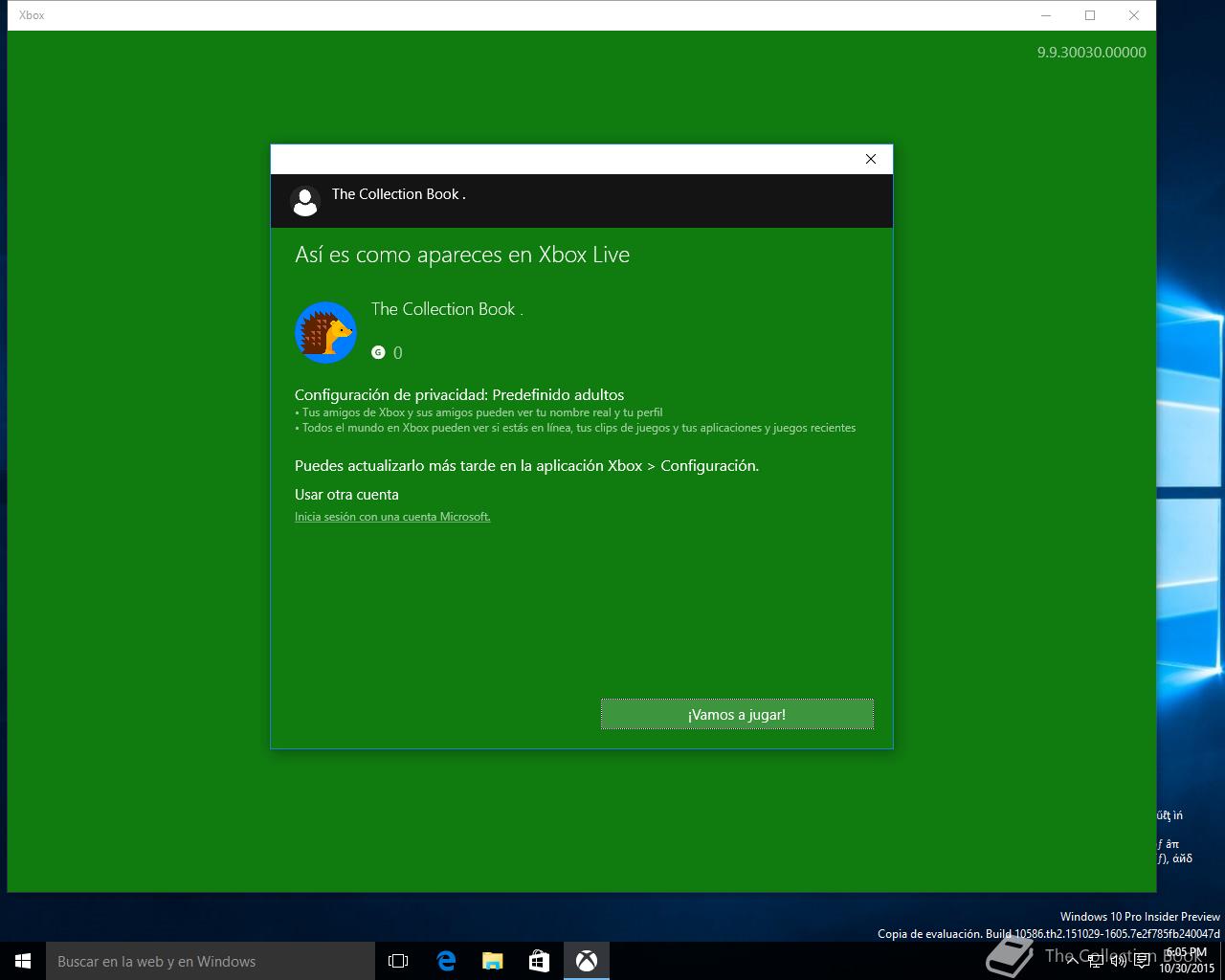
Task: Click the Gamerscore value 0
Action: coord(398,353)
